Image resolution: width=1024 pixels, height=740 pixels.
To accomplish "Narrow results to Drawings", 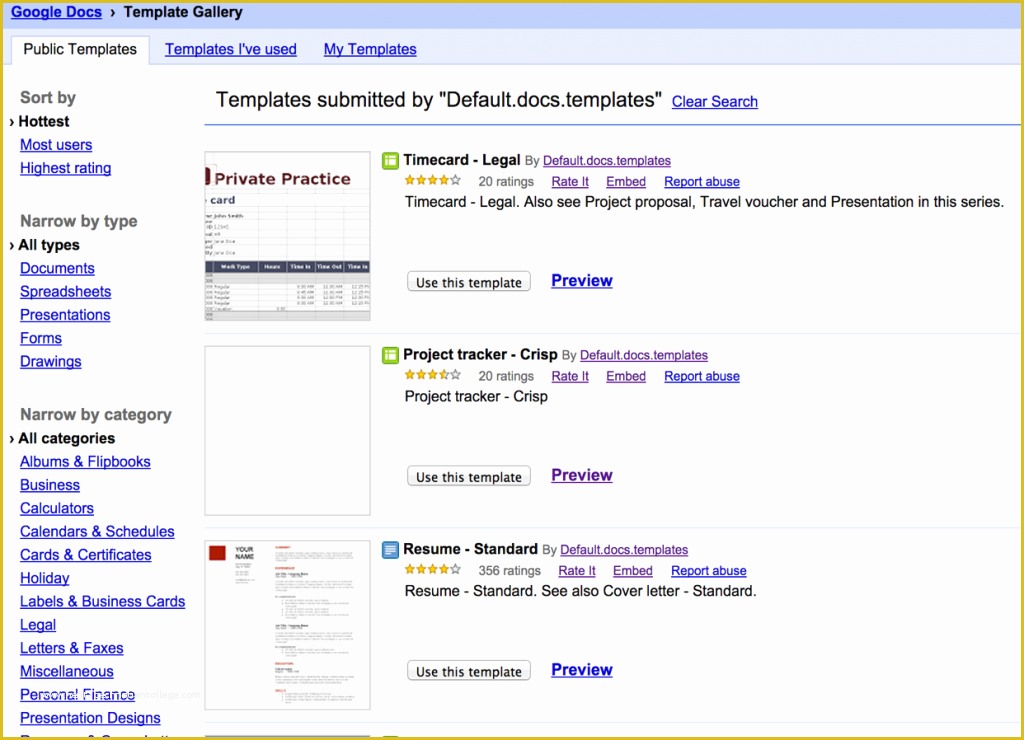I will (x=51, y=362).
